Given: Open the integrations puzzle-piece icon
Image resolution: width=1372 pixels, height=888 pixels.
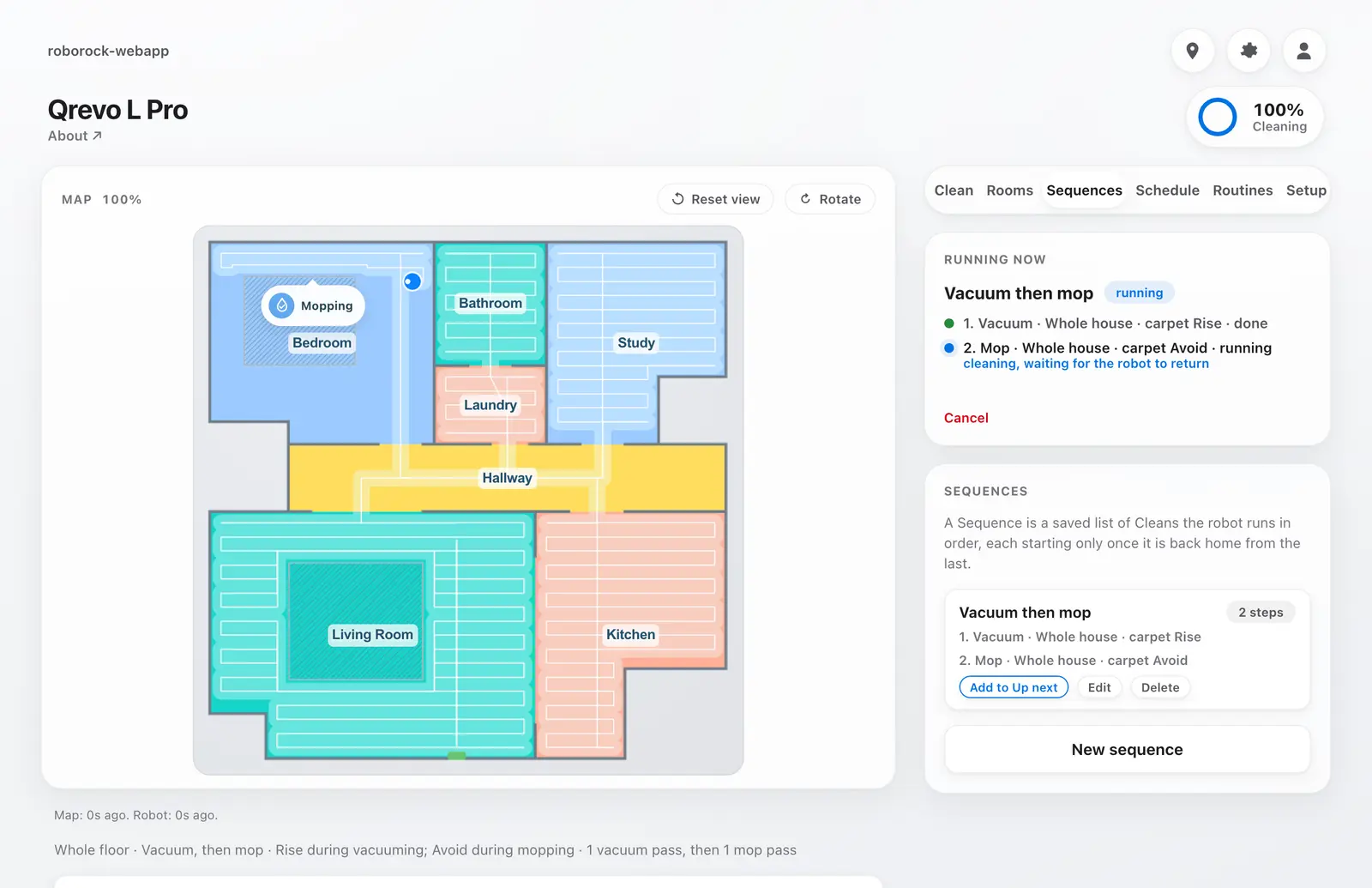Looking at the screenshot, I should pyautogui.click(x=1249, y=51).
